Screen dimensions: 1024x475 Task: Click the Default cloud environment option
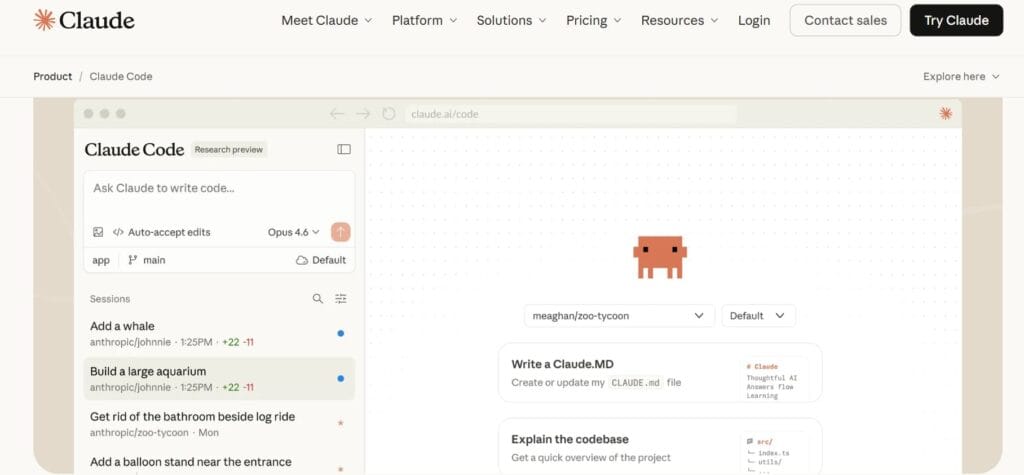click(320, 260)
